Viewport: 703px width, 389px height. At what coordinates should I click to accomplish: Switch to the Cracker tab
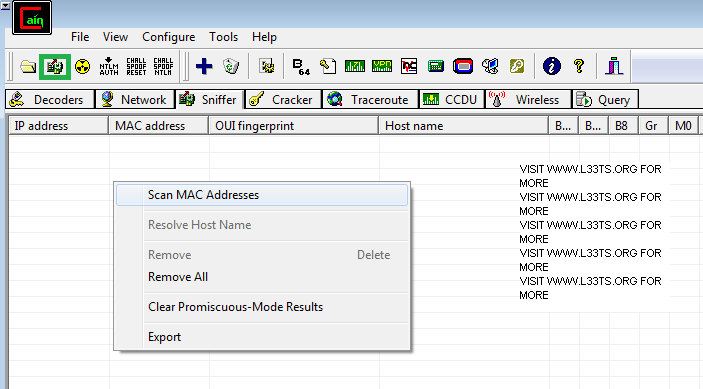(x=283, y=99)
